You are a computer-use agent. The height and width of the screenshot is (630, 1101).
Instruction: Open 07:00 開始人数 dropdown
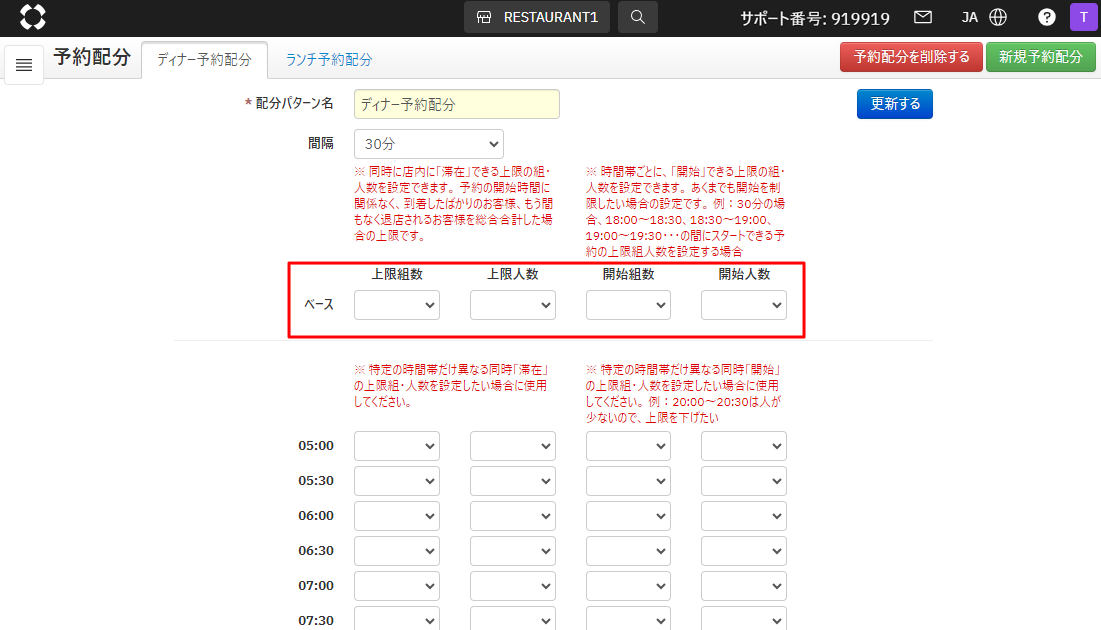point(744,586)
